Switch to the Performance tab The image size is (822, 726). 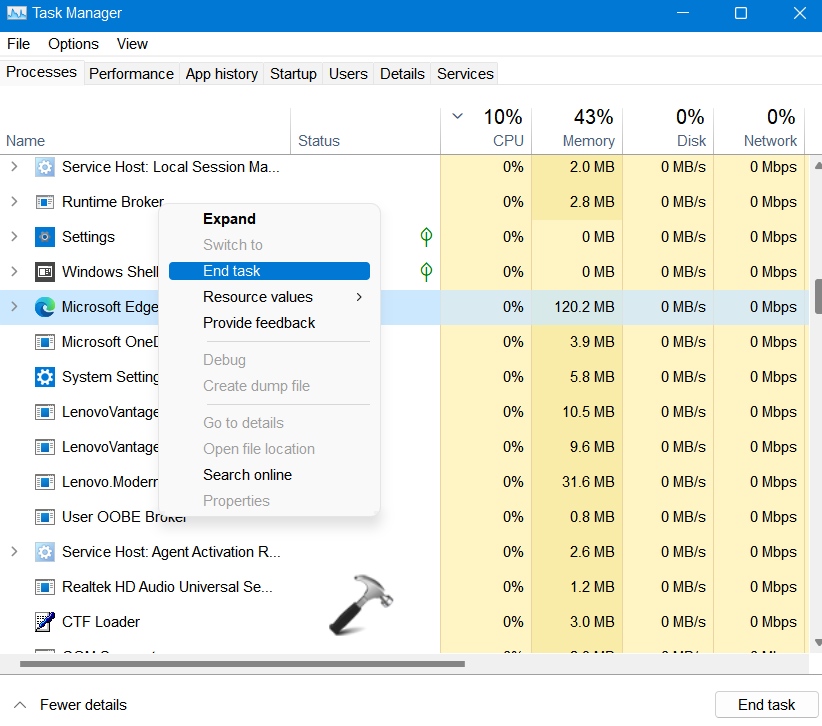(x=131, y=74)
